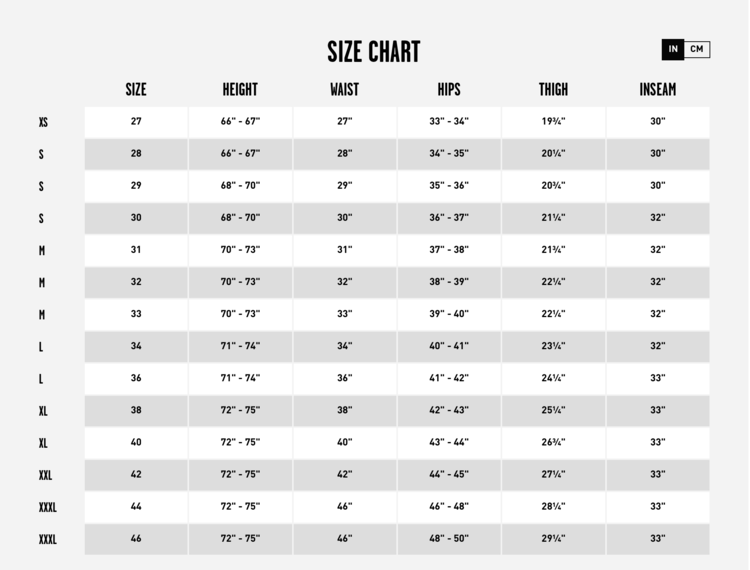This screenshot has height=570, width=750.
Task: Click the HEIGHT column header
Action: tap(240, 90)
